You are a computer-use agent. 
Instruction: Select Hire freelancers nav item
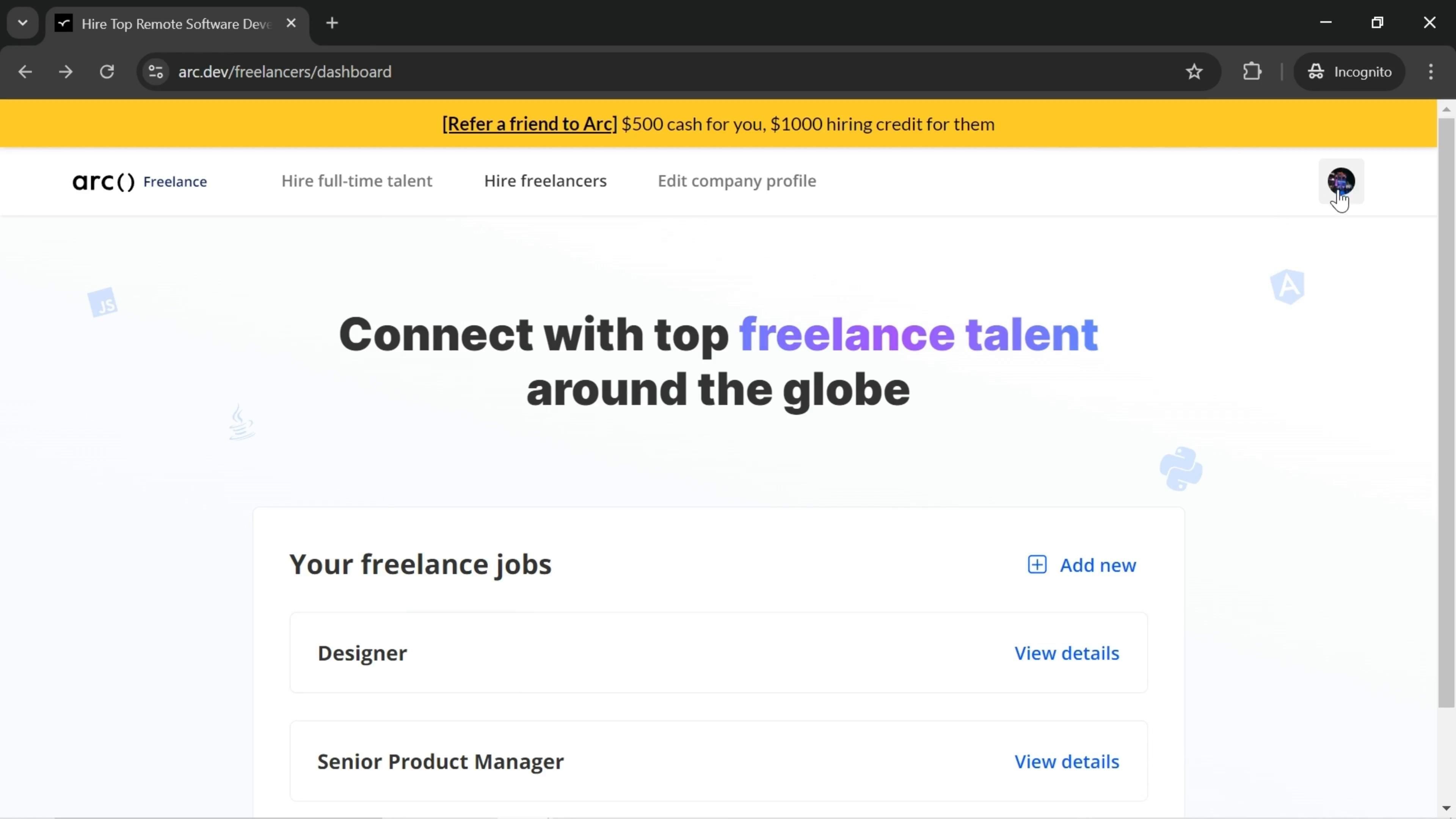point(545,181)
